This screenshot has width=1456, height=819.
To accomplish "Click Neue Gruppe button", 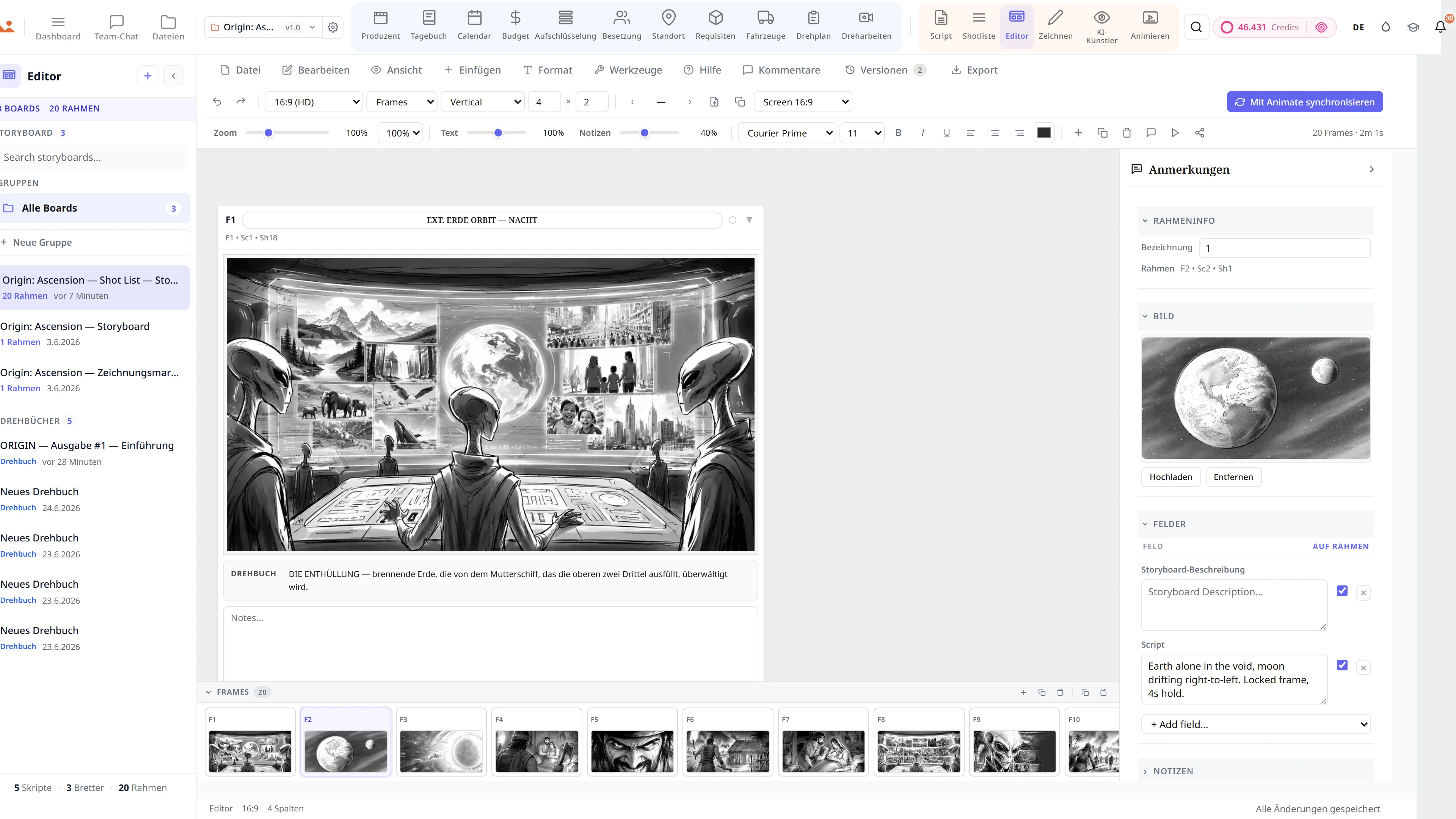I will coord(95,242).
